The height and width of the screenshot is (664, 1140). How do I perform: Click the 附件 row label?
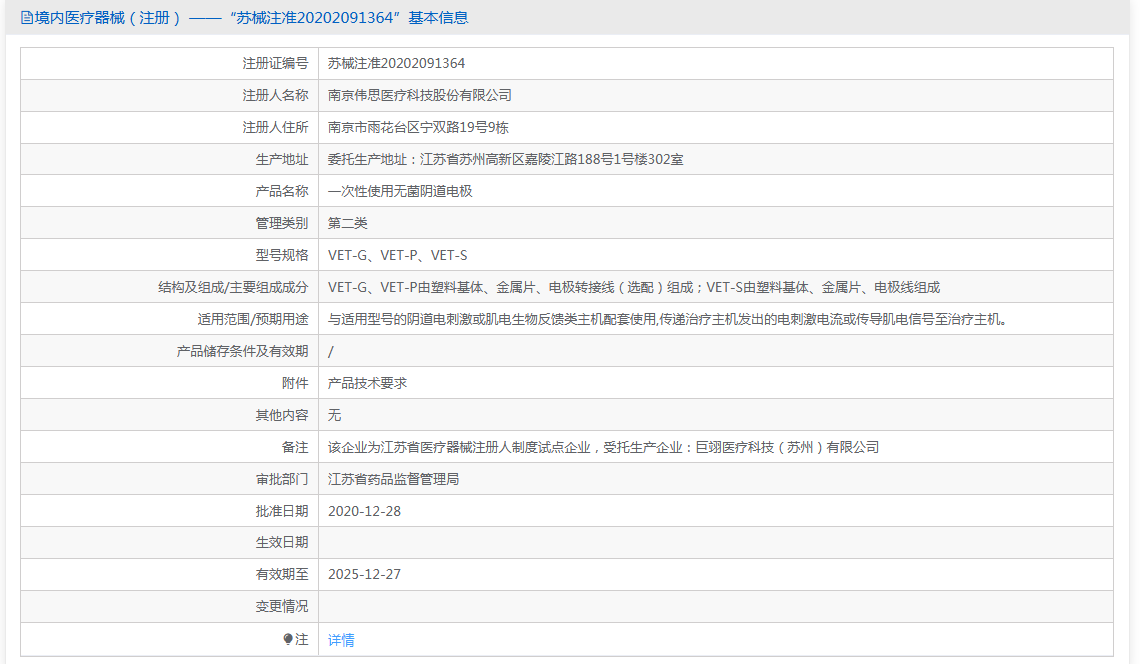pos(295,383)
